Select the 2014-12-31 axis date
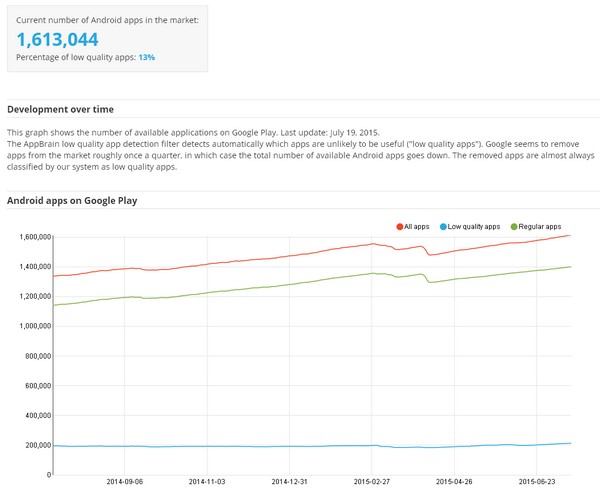Image resolution: width=600 pixels, height=494 pixels. pyautogui.click(x=290, y=480)
